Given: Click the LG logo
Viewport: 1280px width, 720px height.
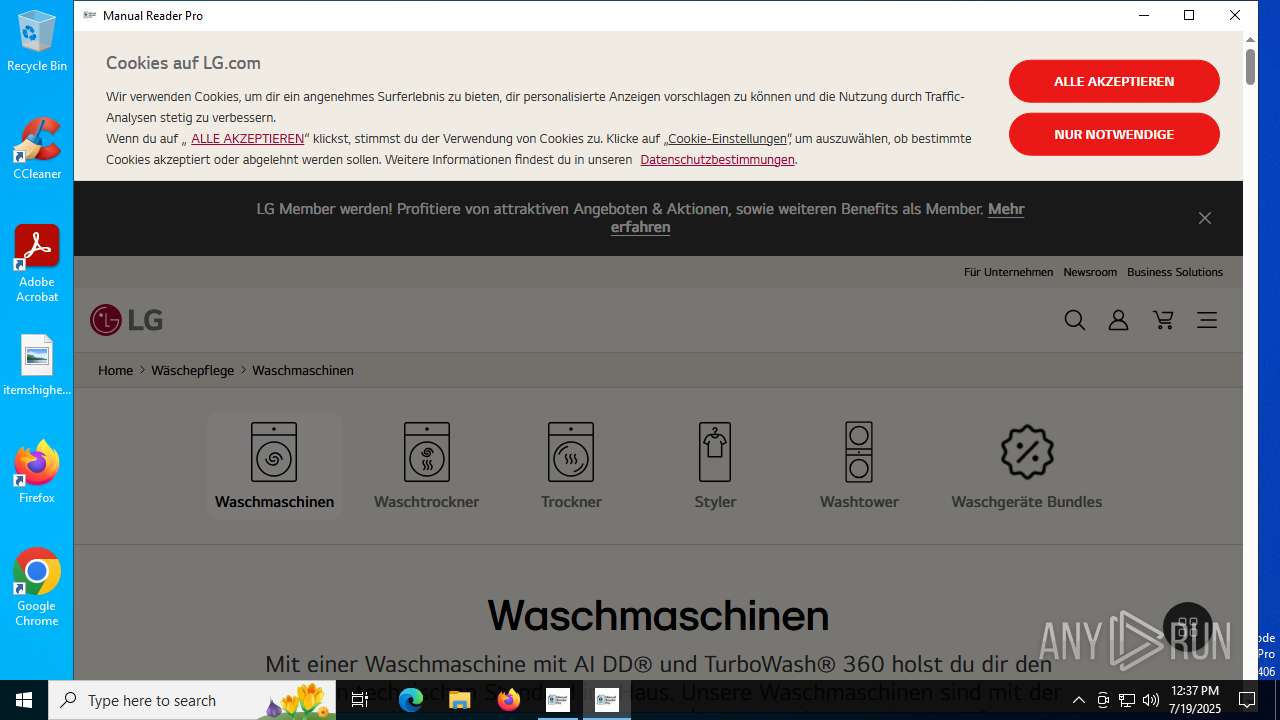Looking at the screenshot, I should (x=126, y=320).
